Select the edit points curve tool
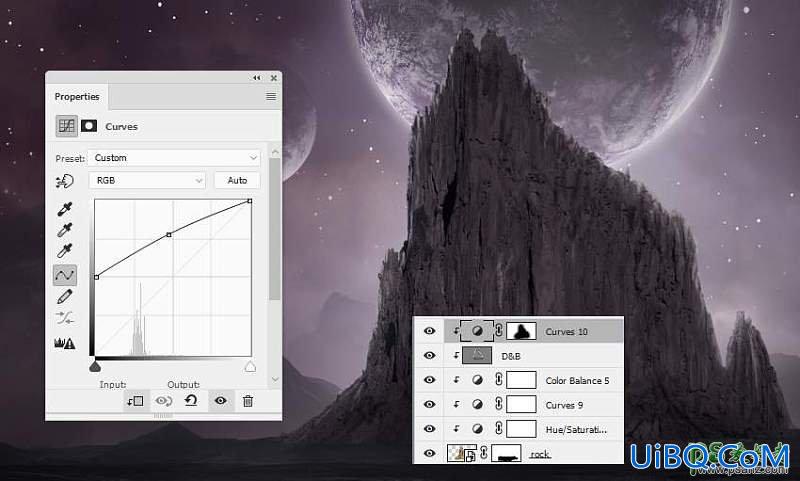The height and width of the screenshot is (481, 800). pos(65,275)
